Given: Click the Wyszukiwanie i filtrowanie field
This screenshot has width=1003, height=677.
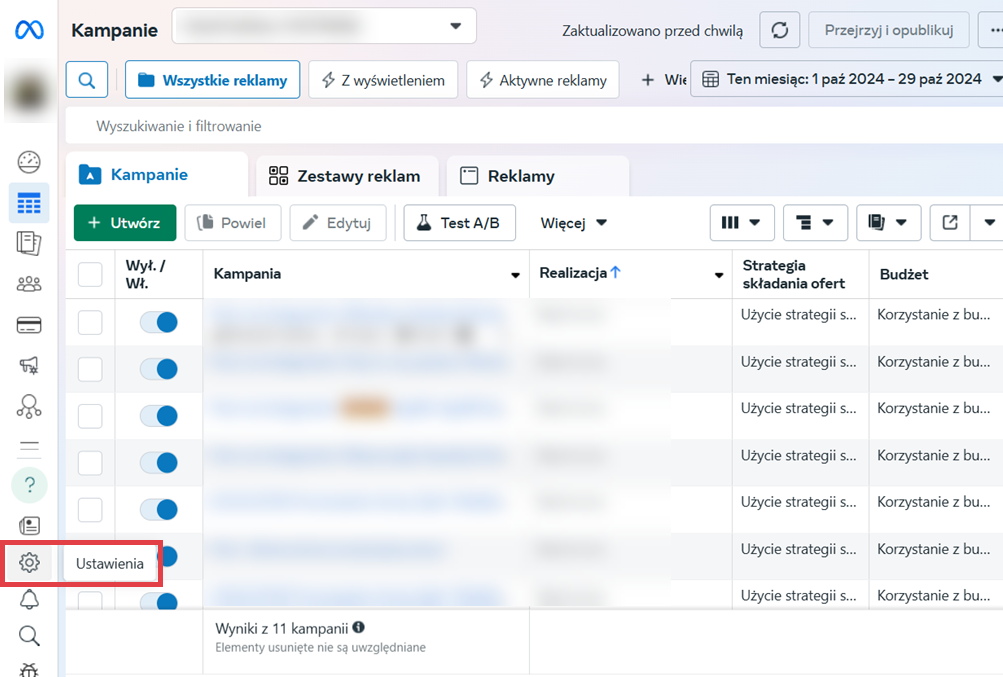Looking at the screenshot, I should [x=400, y=127].
